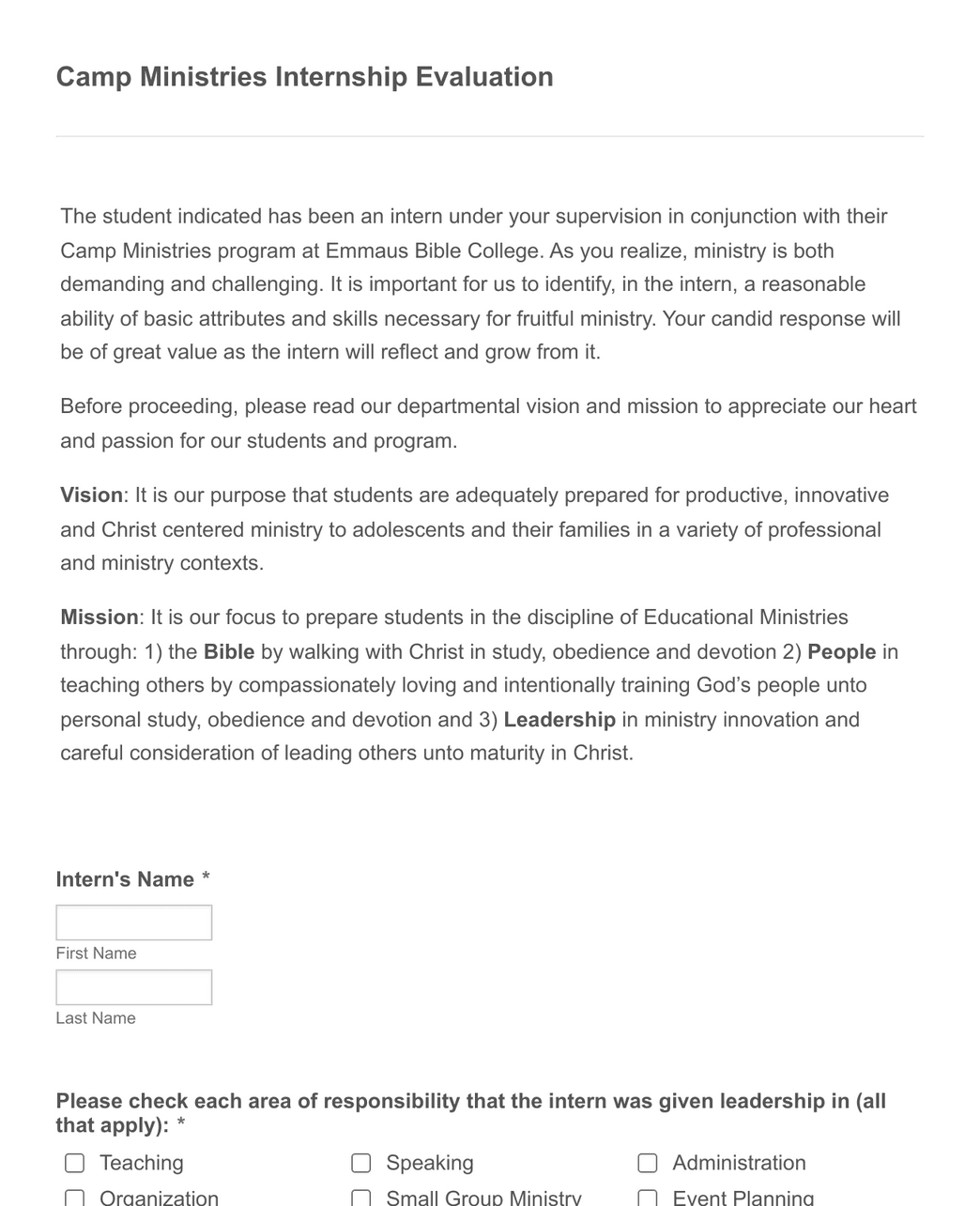
Task: Click the bold word Bible
Action: point(230,651)
